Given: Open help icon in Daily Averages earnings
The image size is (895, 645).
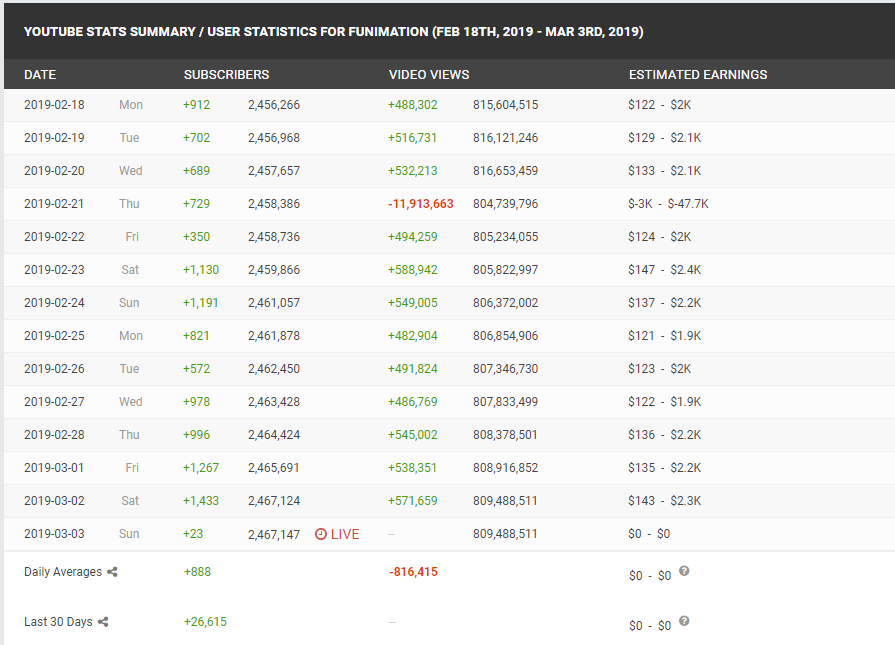Looking at the screenshot, I should [x=684, y=571].
